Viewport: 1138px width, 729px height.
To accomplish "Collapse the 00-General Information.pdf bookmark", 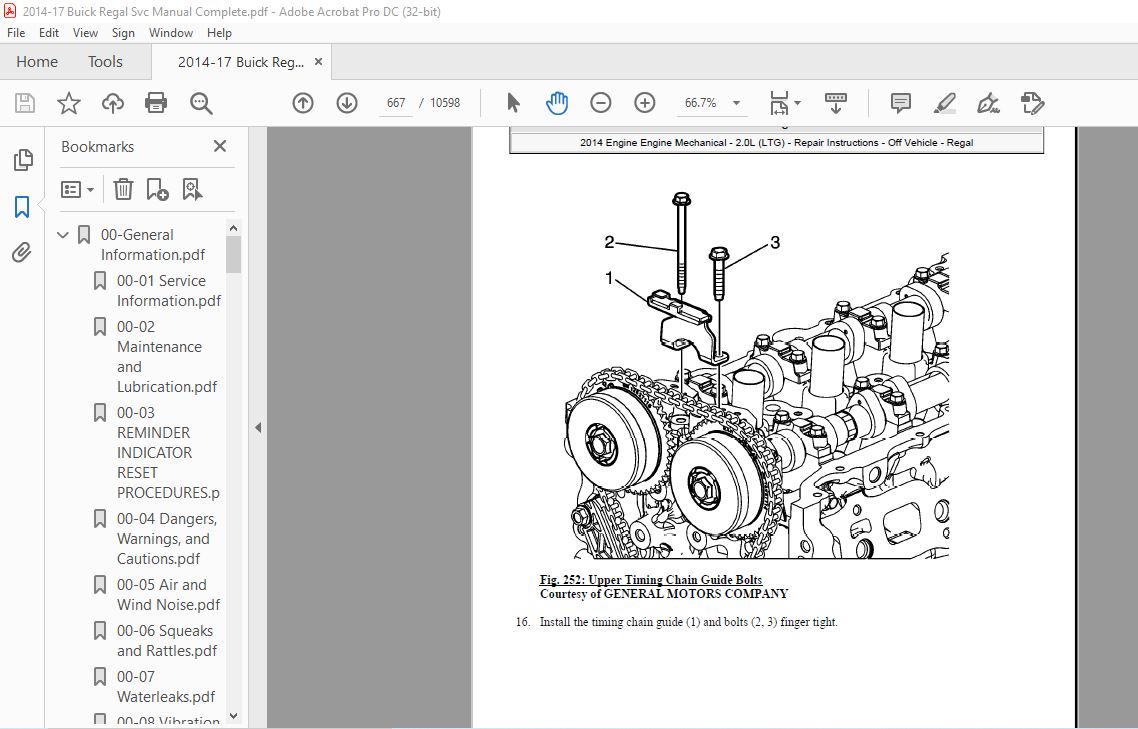I will [x=63, y=235].
